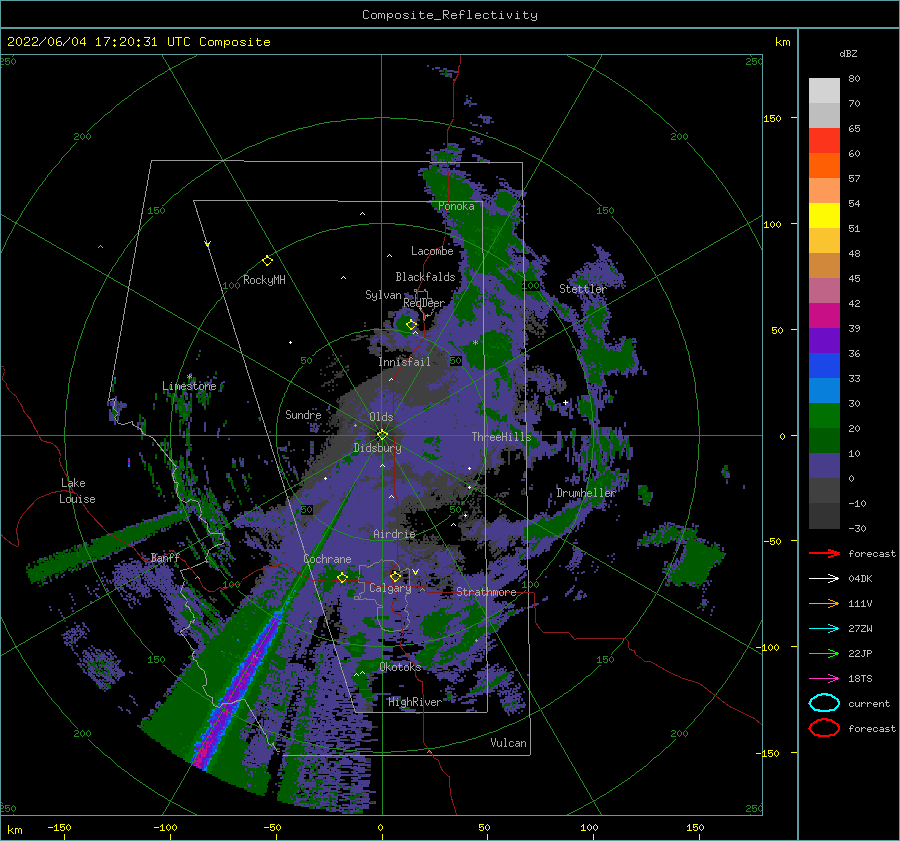Click the magenta 18TS arrow icon
Viewport: 900px width, 841px height.
coord(824,679)
